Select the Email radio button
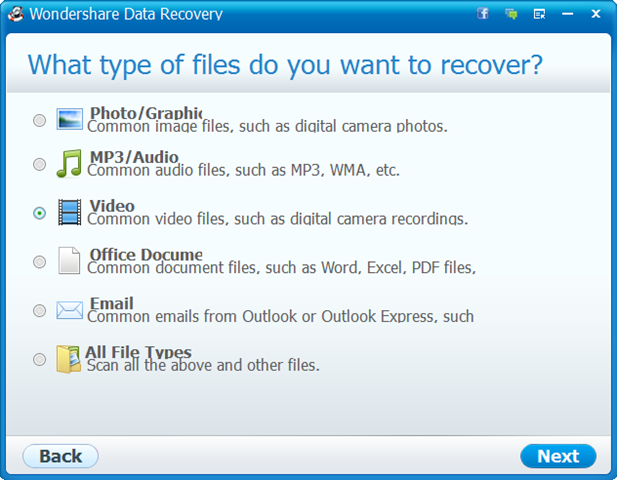This screenshot has height=480, width=617. tap(39, 310)
